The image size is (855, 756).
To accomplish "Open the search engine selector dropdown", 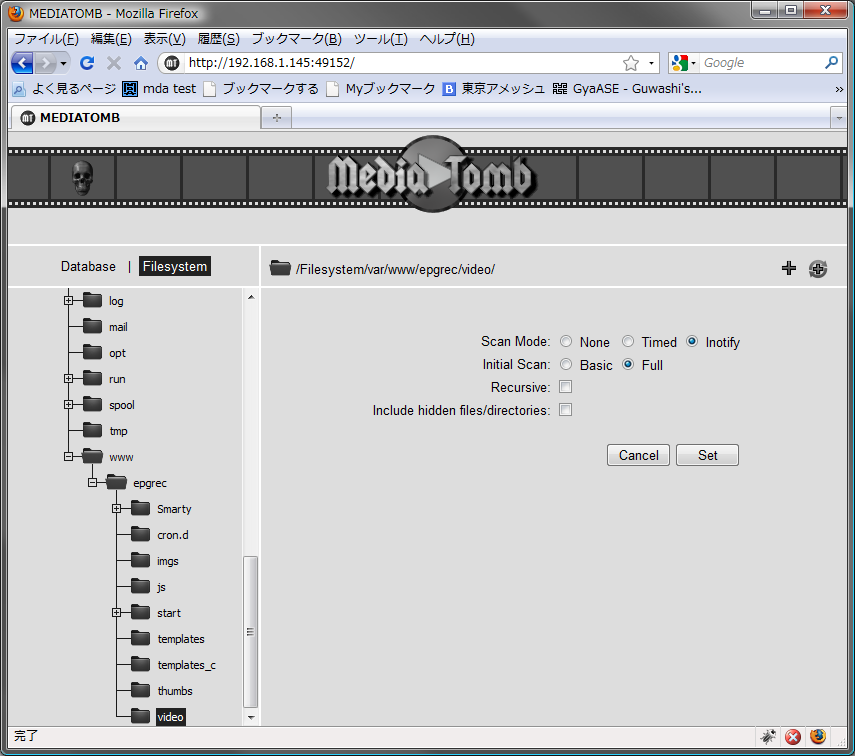I will pyautogui.click(x=694, y=63).
